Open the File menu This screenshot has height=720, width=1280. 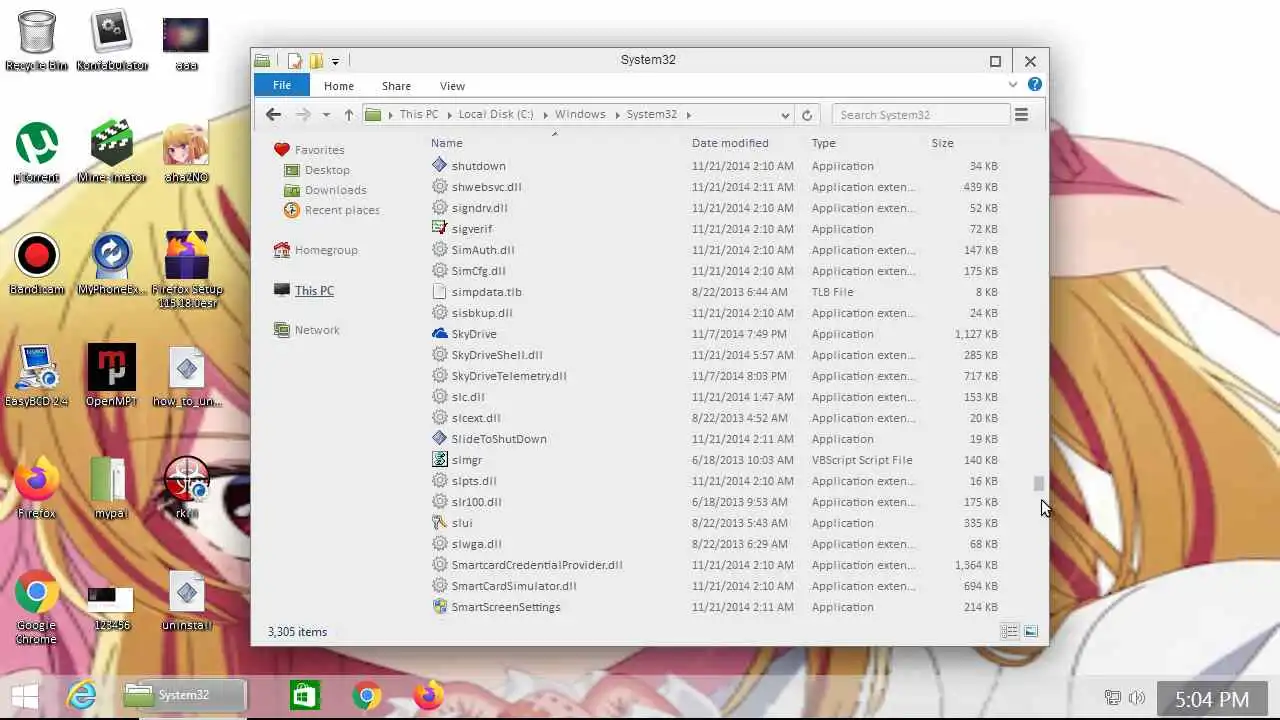tap(282, 85)
